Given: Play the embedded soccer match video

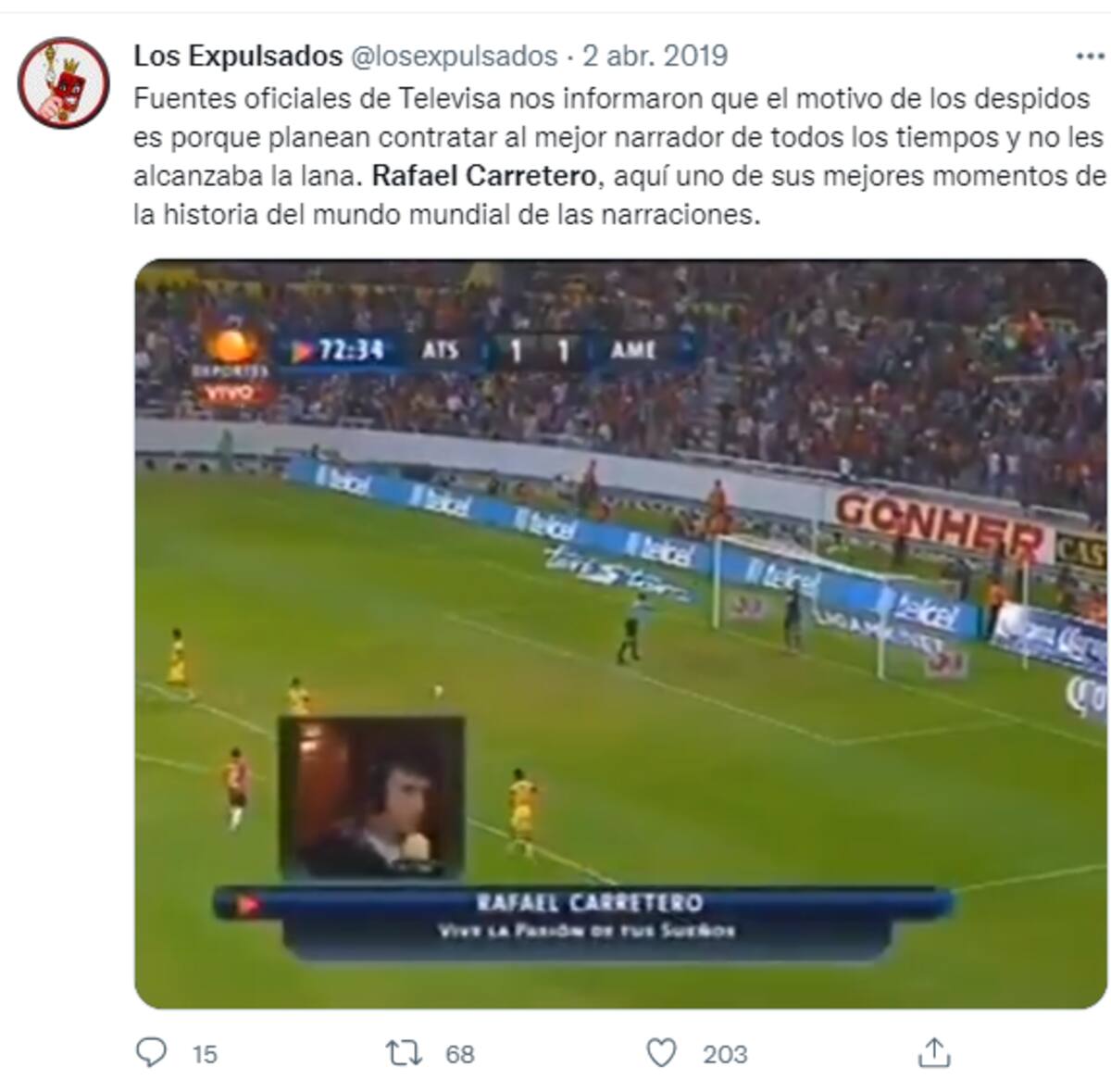Looking at the screenshot, I should [x=620, y=634].
